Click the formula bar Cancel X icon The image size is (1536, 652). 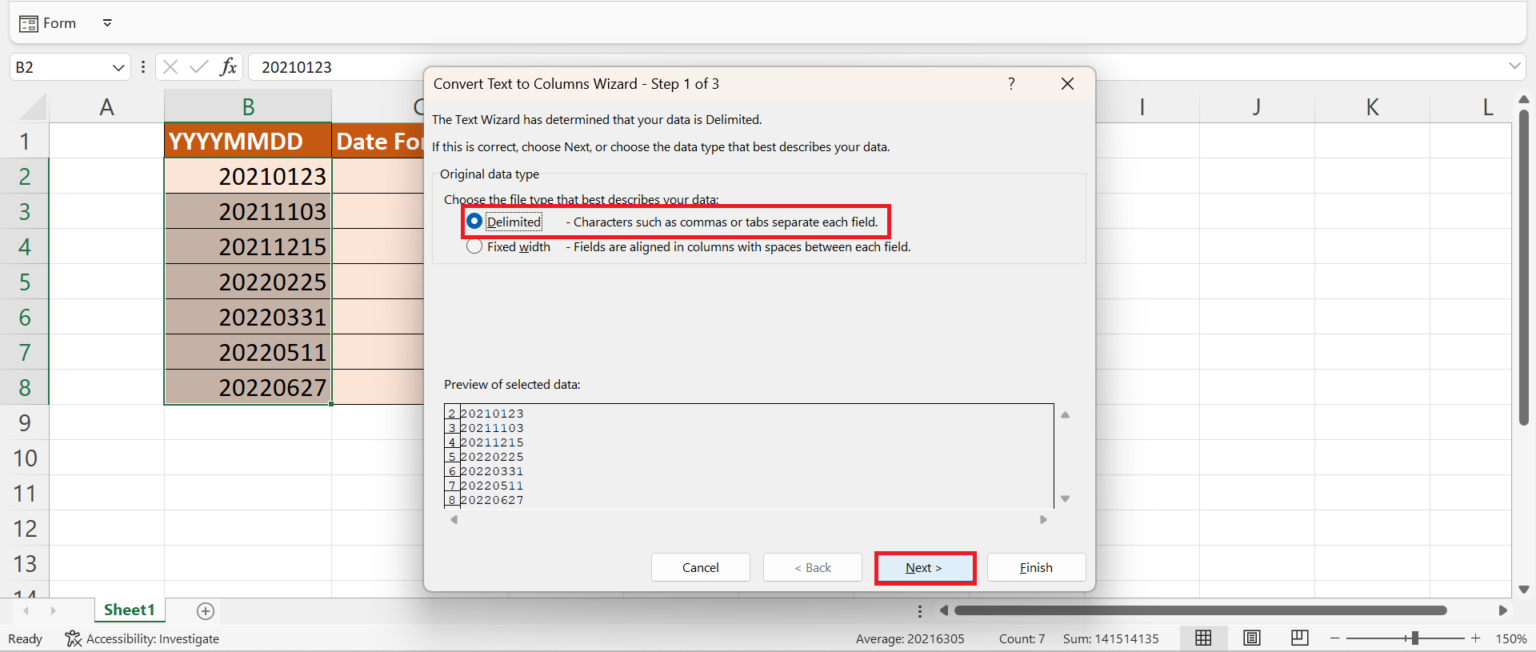pyautogui.click(x=170, y=67)
